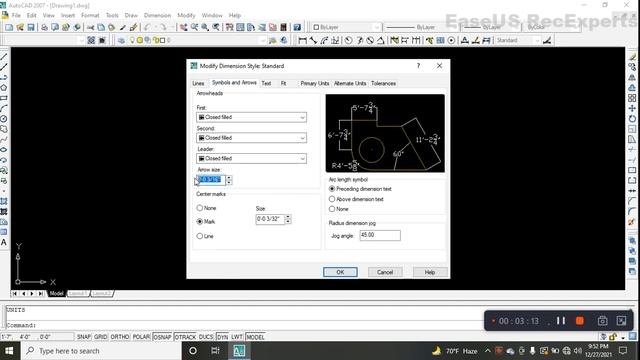Click the Plot (print) icon
The height and width of the screenshot is (360, 640).
[44, 27]
